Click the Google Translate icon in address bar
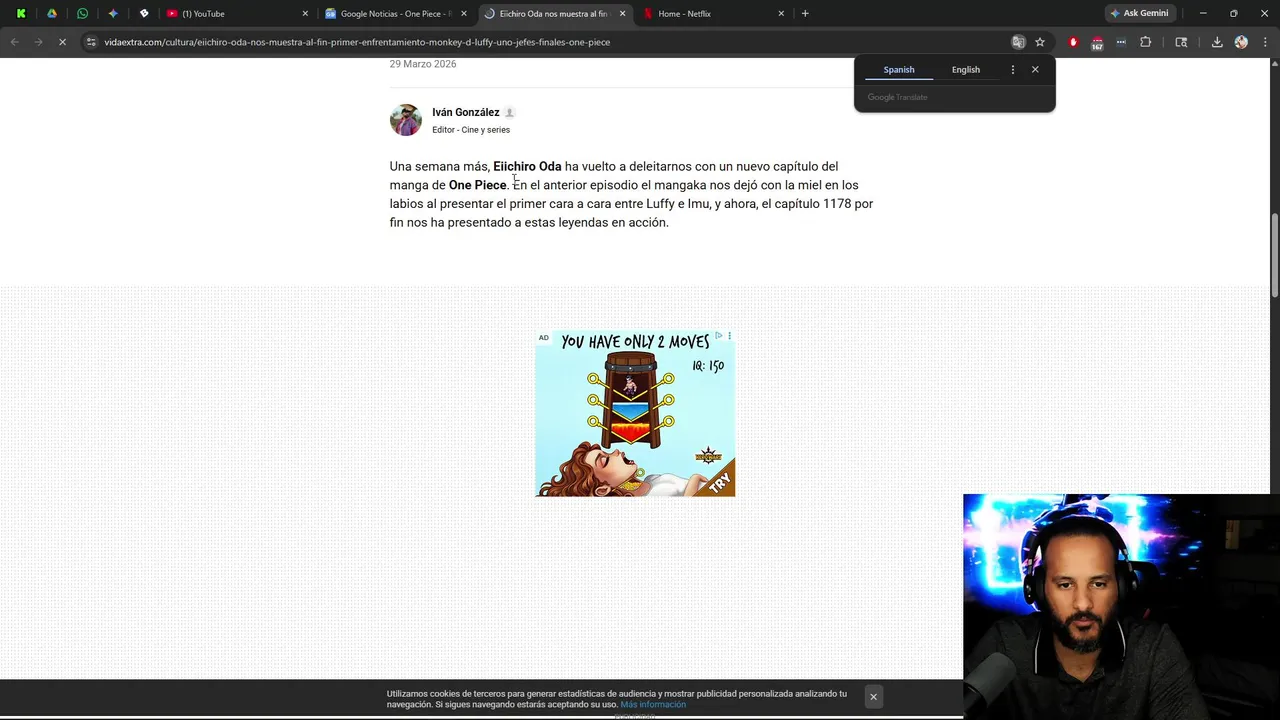Image resolution: width=1280 pixels, height=720 pixels. (x=1018, y=42)
